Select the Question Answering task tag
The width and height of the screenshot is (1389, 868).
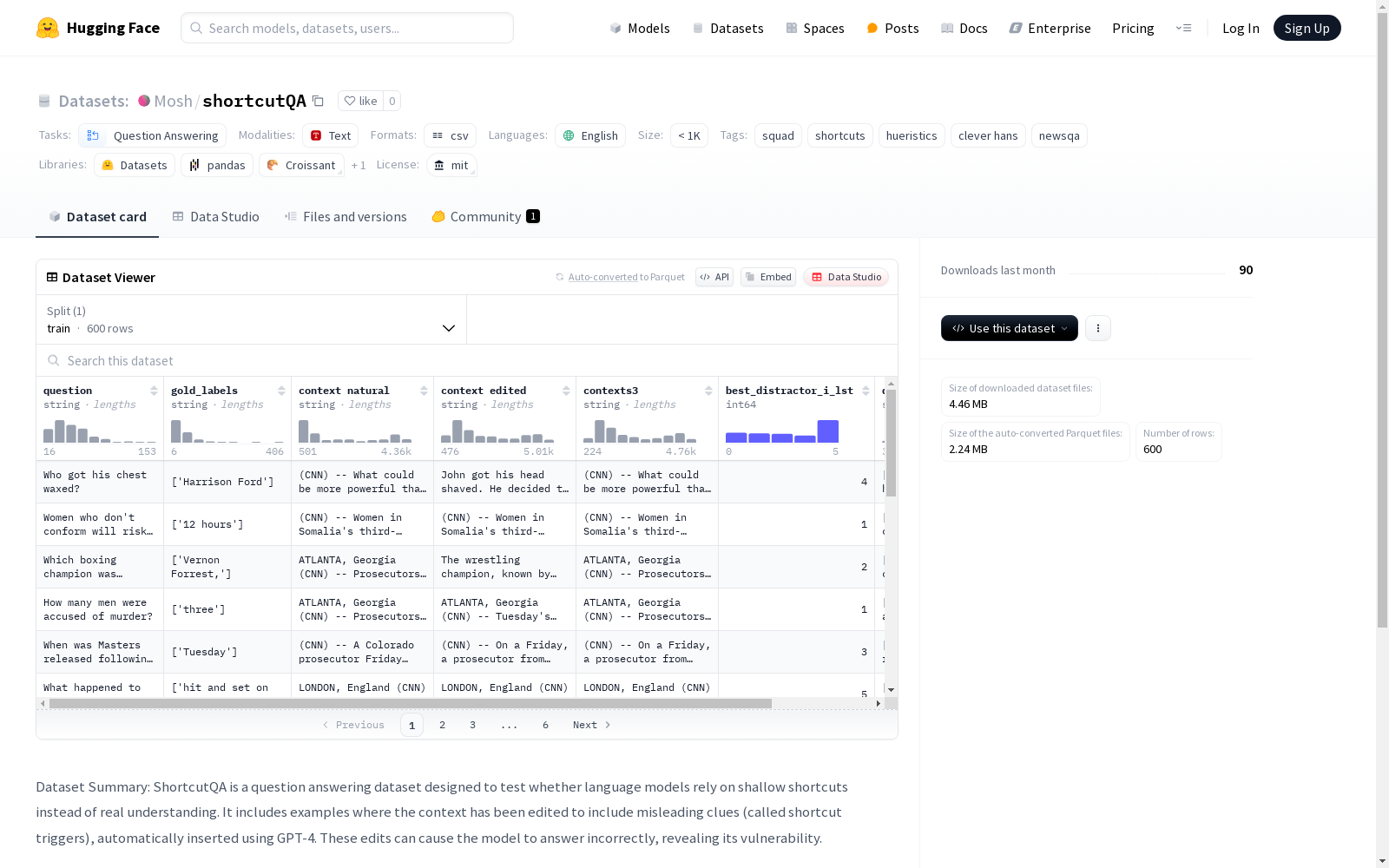[153, 135]
